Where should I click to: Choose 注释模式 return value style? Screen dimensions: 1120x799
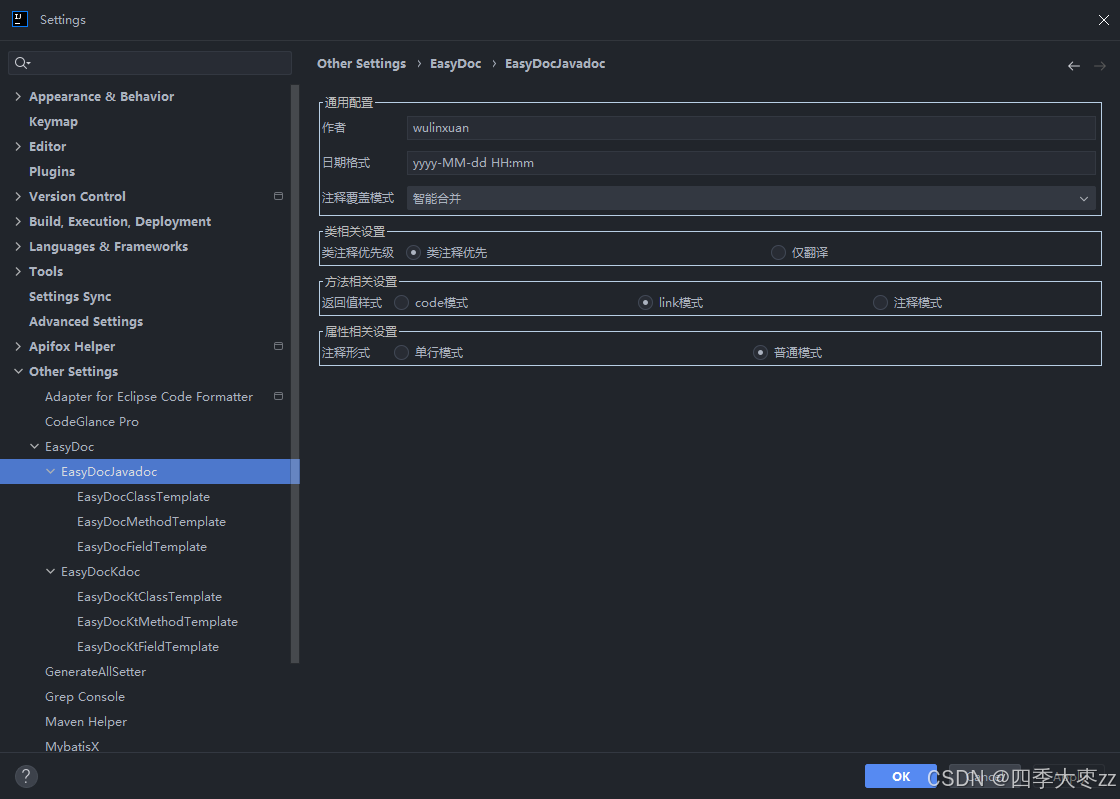coord(880,303)
